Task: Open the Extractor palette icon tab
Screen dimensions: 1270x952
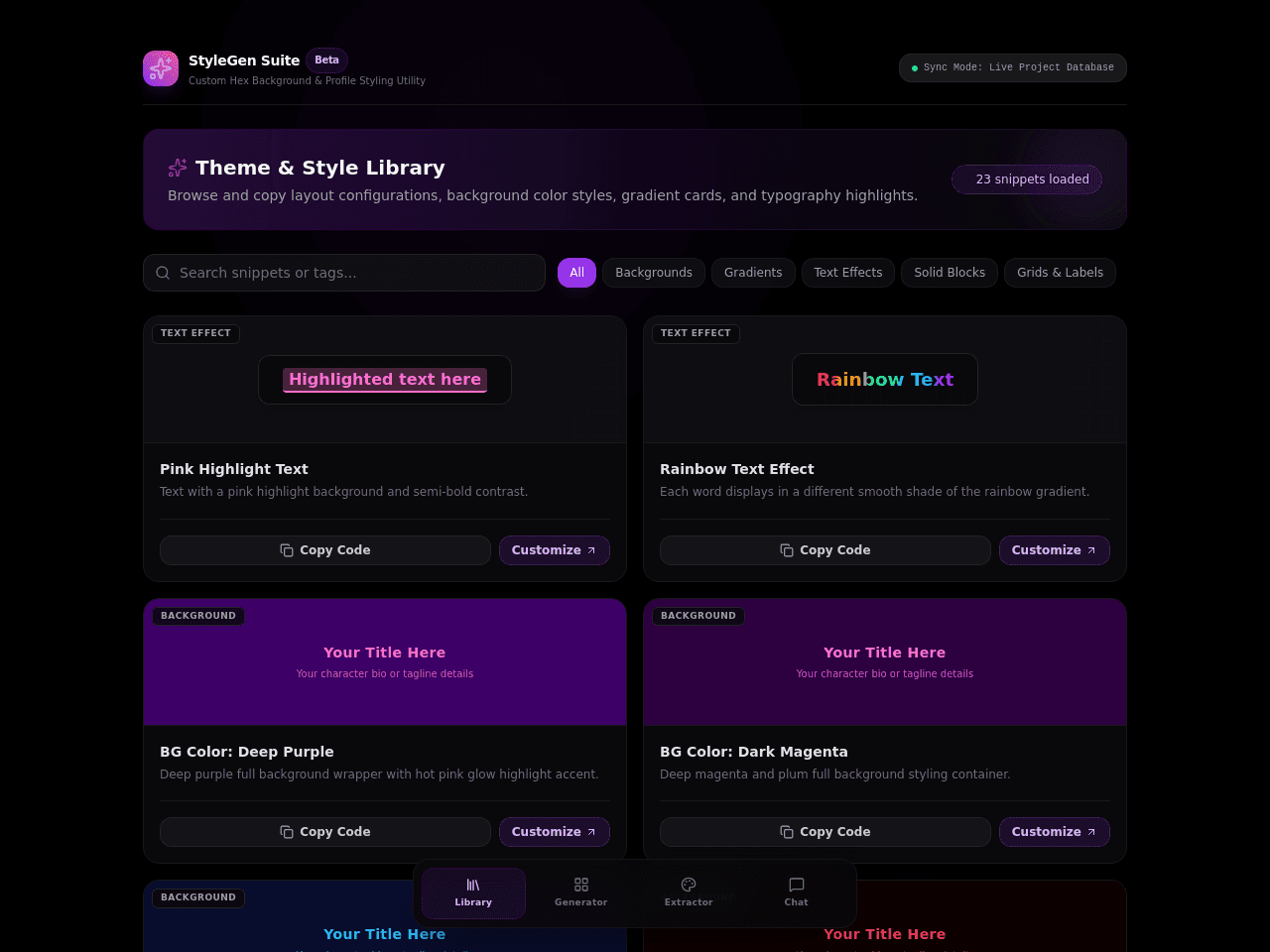Action: 689,892
